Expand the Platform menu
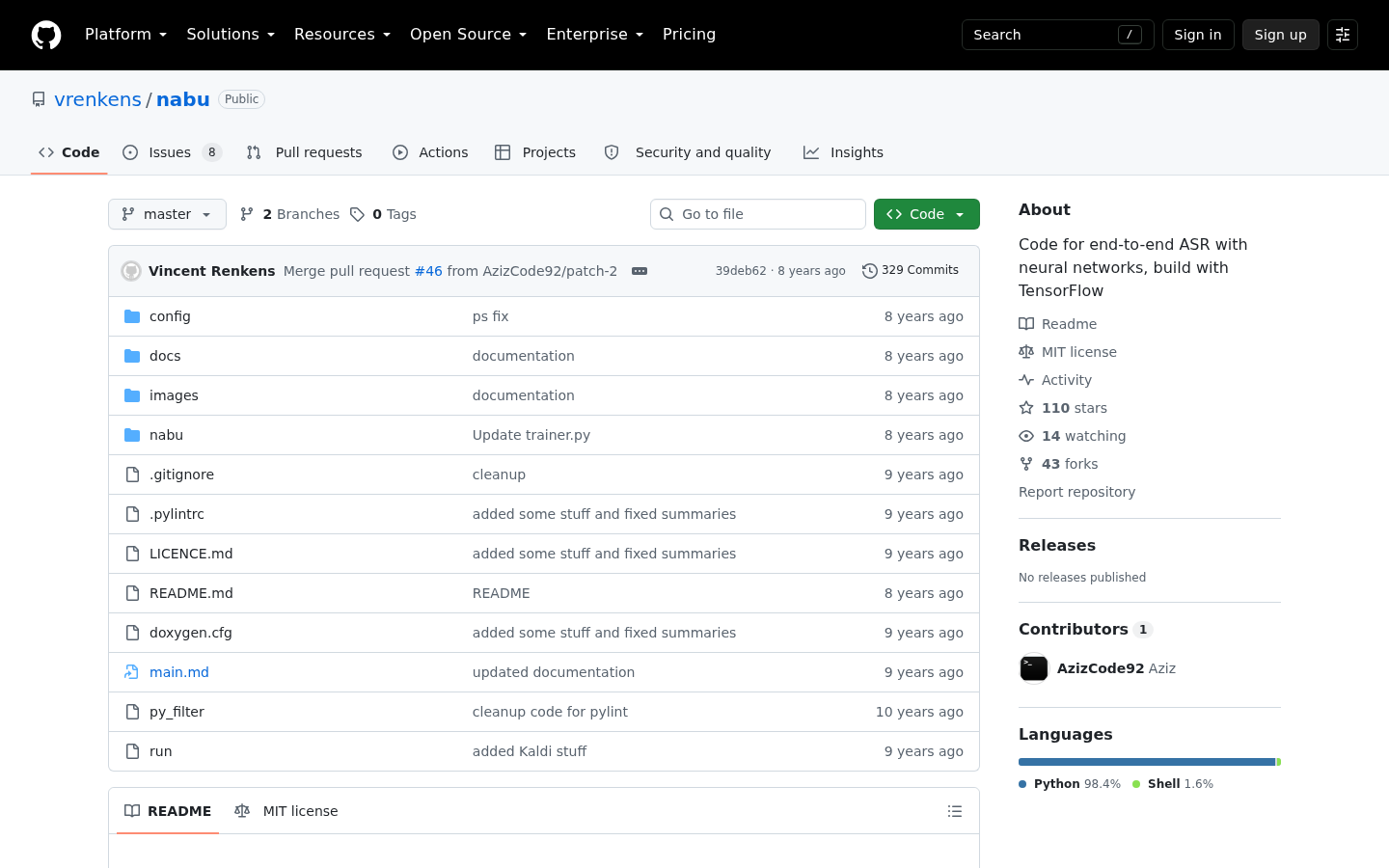 (126, 35)
